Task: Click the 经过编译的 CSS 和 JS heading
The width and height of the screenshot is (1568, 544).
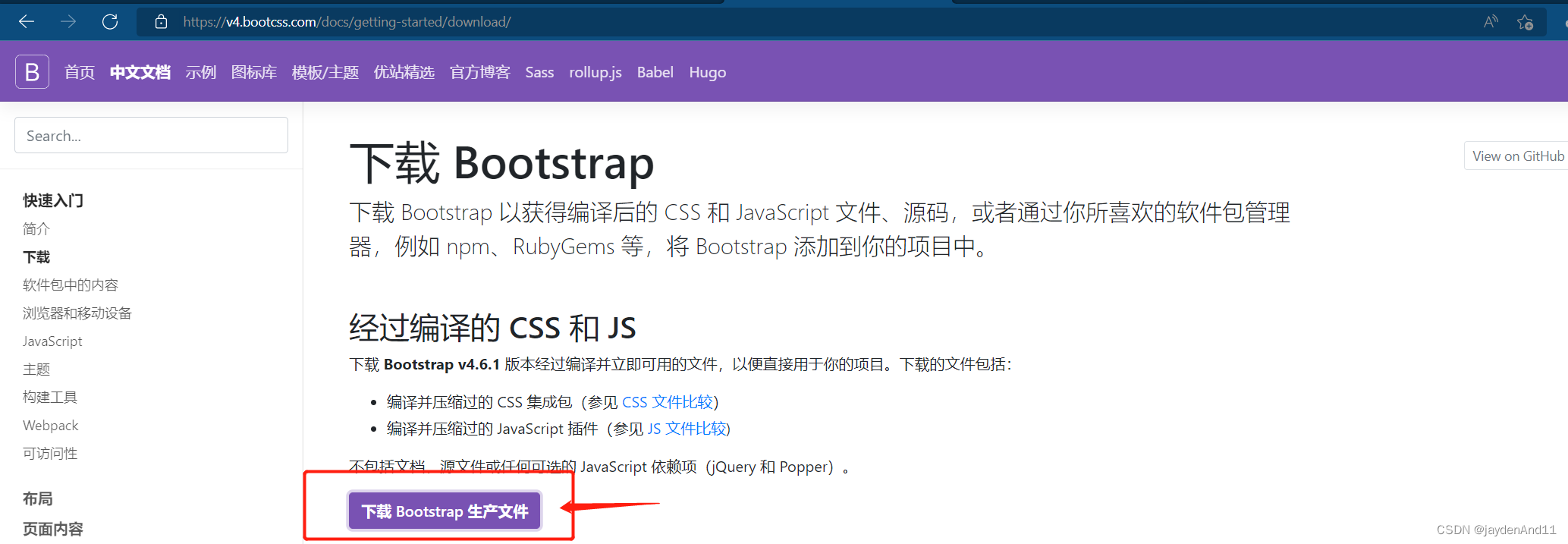Action: pyautogui.click(x=492, y=328)
